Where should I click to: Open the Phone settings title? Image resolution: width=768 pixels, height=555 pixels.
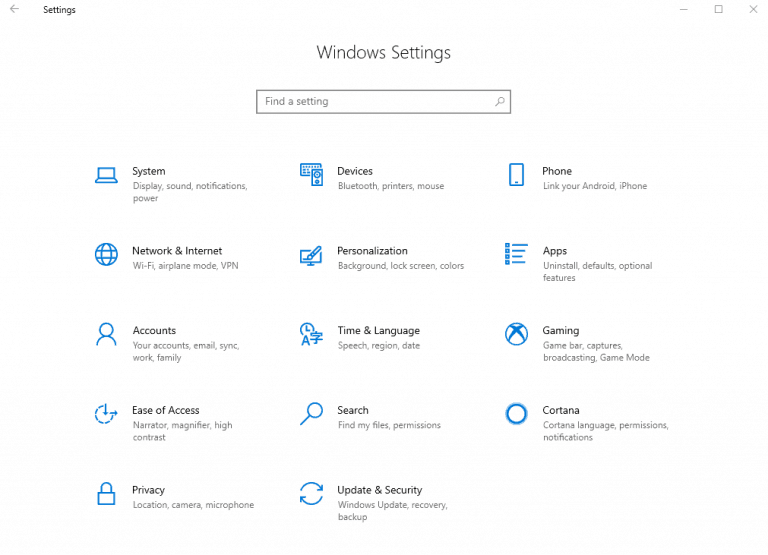click(x=557, y=171)
